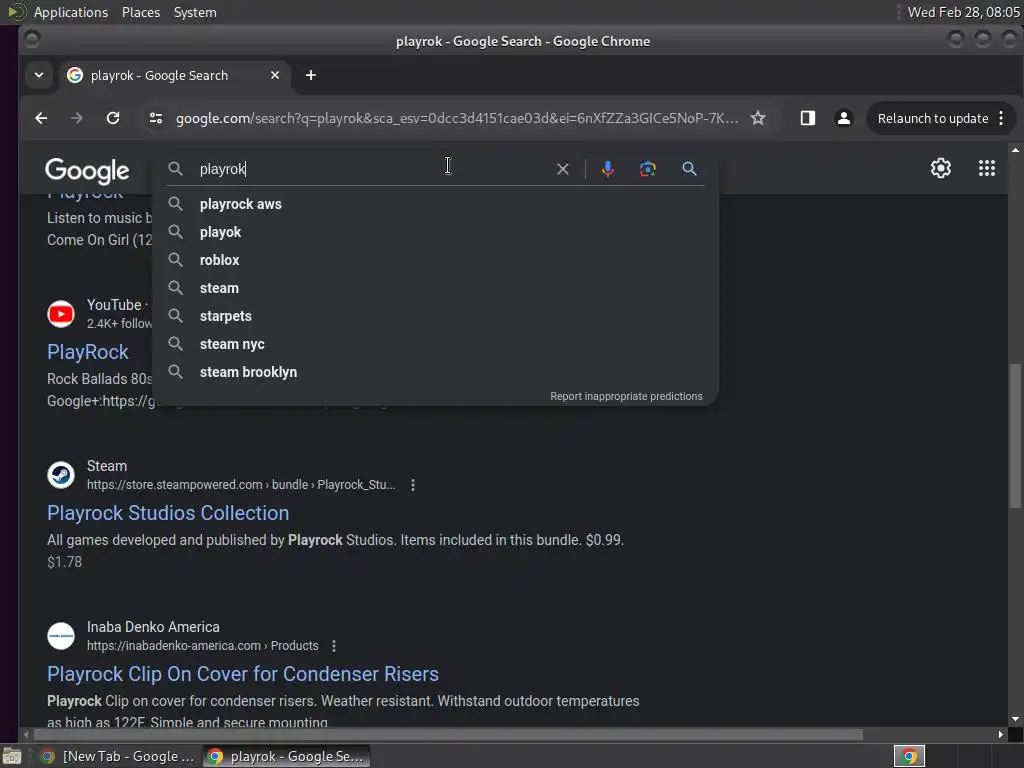Click the steampowered.com result URL
1024x768 pixels.
241,485
